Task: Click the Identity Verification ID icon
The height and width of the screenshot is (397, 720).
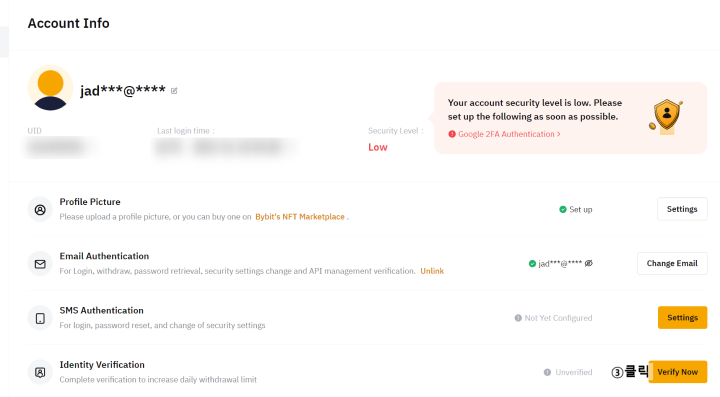Action: point(40,372)
